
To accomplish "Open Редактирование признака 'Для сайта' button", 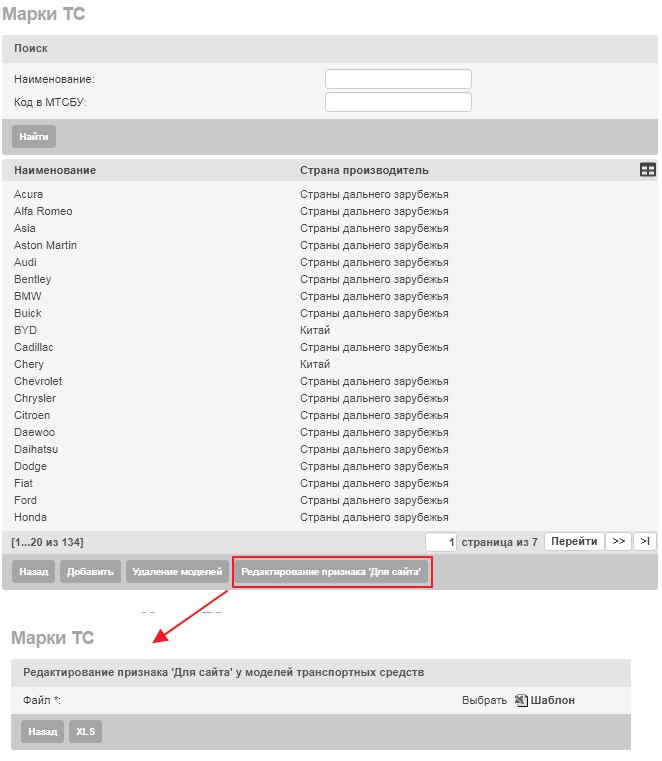I will (x=331, y=572).
